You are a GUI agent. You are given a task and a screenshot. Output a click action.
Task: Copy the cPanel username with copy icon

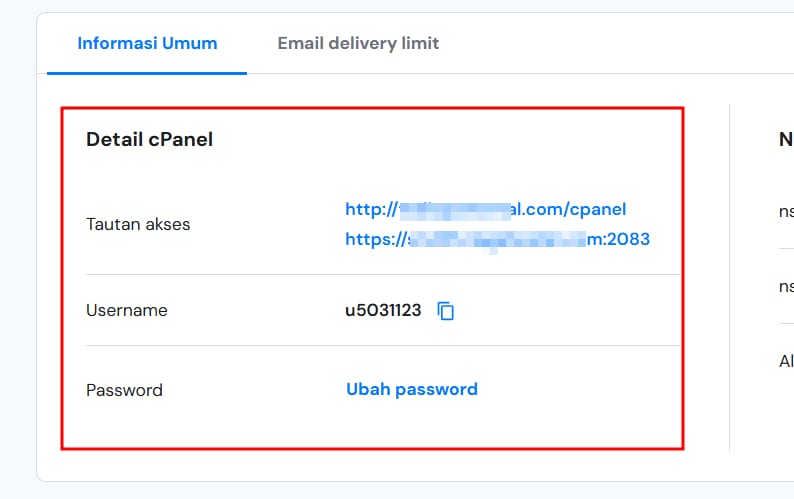(x=446, y=311)
